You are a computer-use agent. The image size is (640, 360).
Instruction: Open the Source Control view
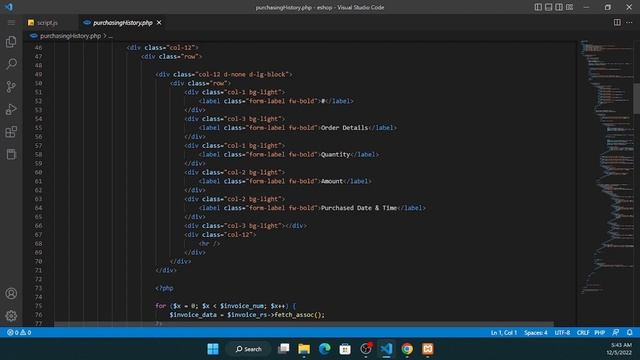coord(11,87)
